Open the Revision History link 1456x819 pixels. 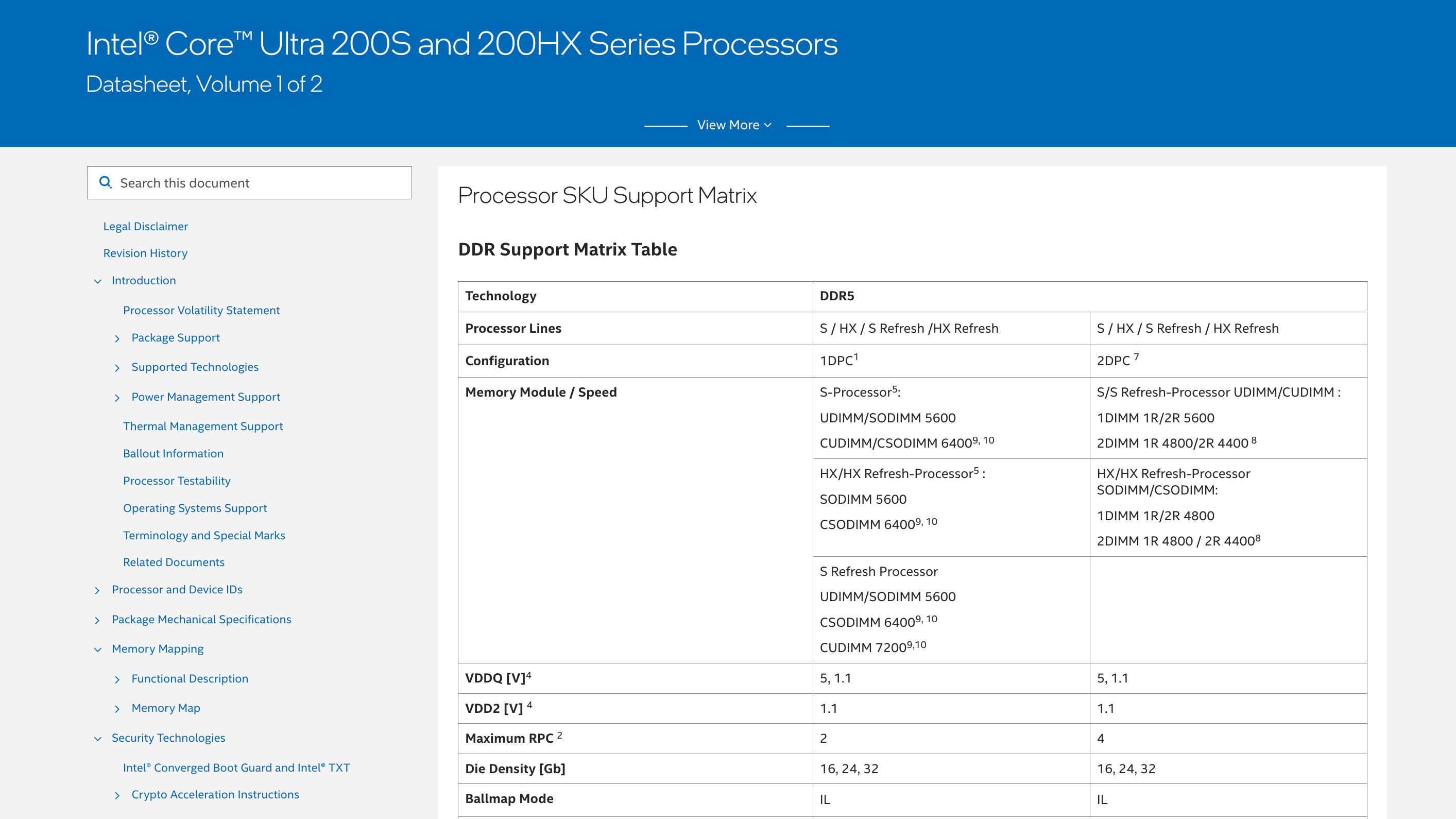tap(145, 253)
